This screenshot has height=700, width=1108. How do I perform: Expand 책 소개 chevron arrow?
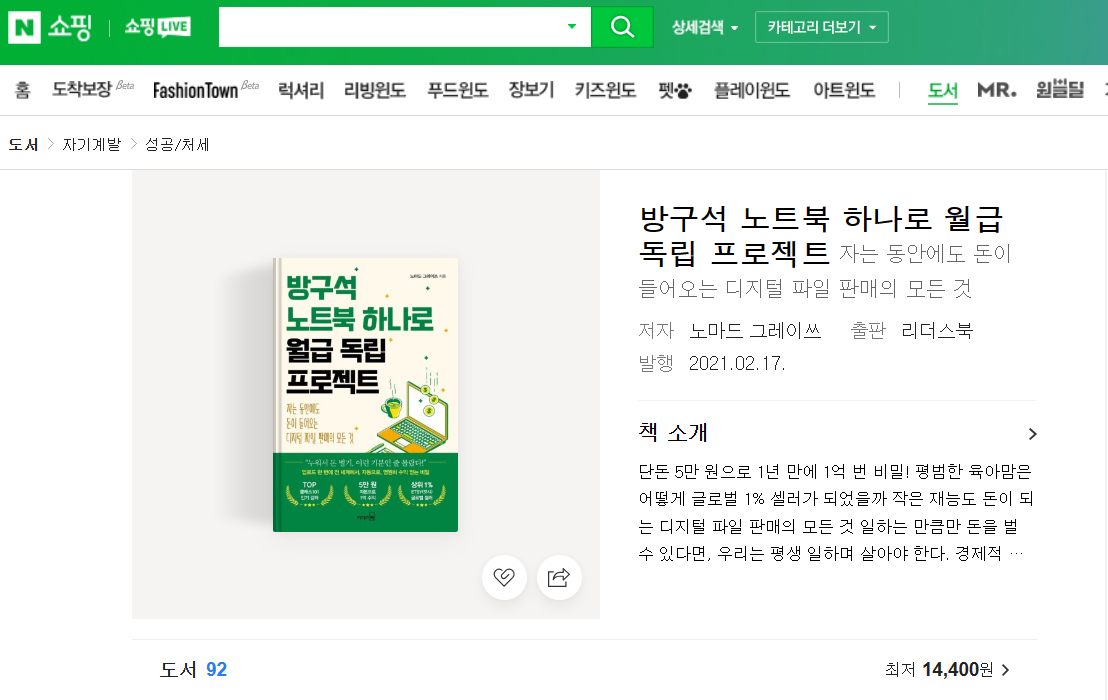[1032, 434]
